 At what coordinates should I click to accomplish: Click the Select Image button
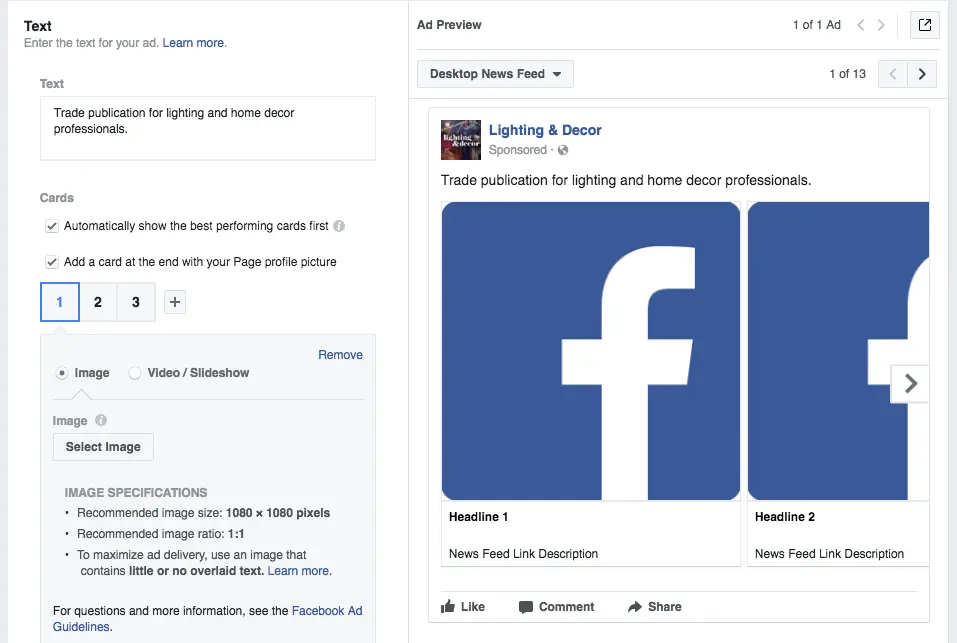click(103, 447)
